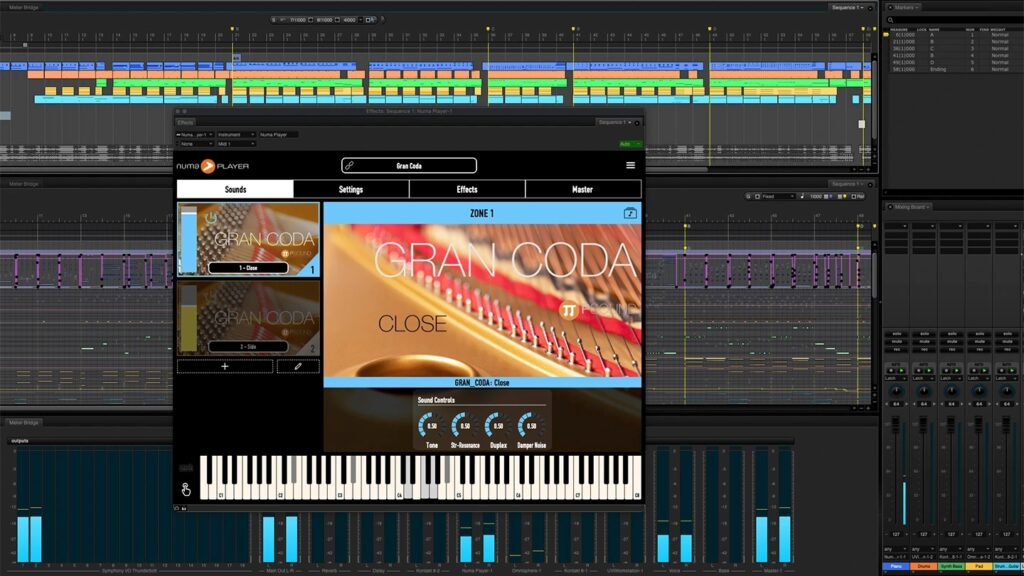1024x576 pixels.
Task: Mute the Synth Bass mixer channel
Action: [x=952, y=342]
